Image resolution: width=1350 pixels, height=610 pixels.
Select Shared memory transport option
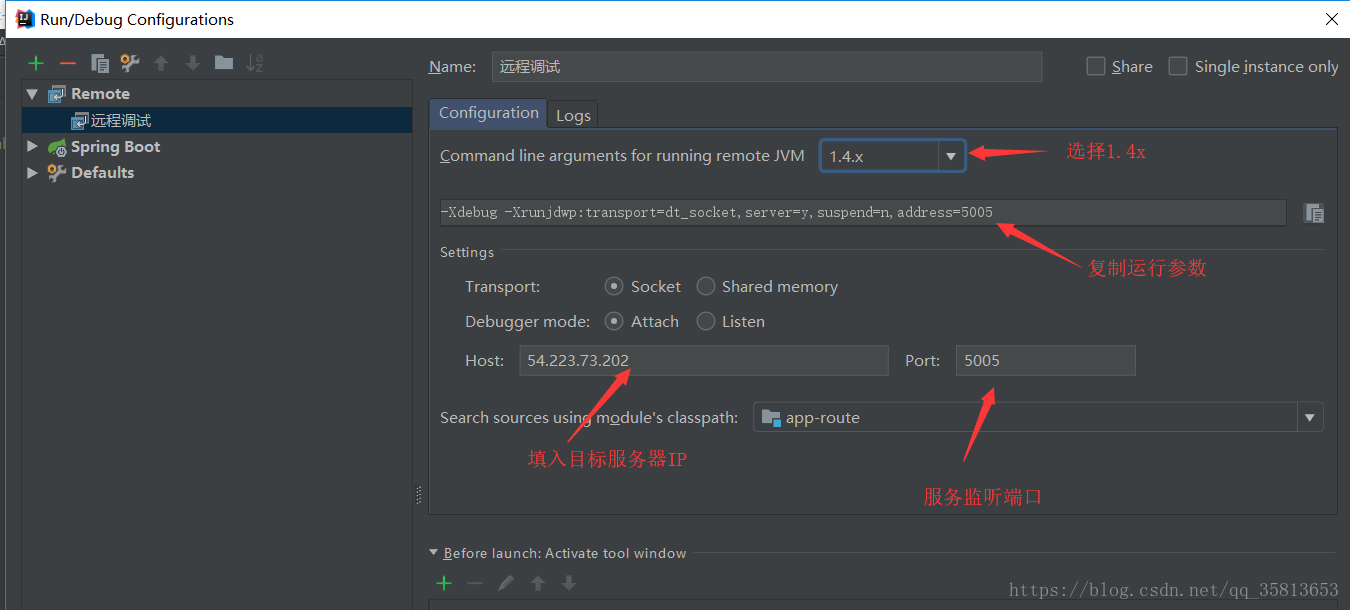tap(706, 287)
